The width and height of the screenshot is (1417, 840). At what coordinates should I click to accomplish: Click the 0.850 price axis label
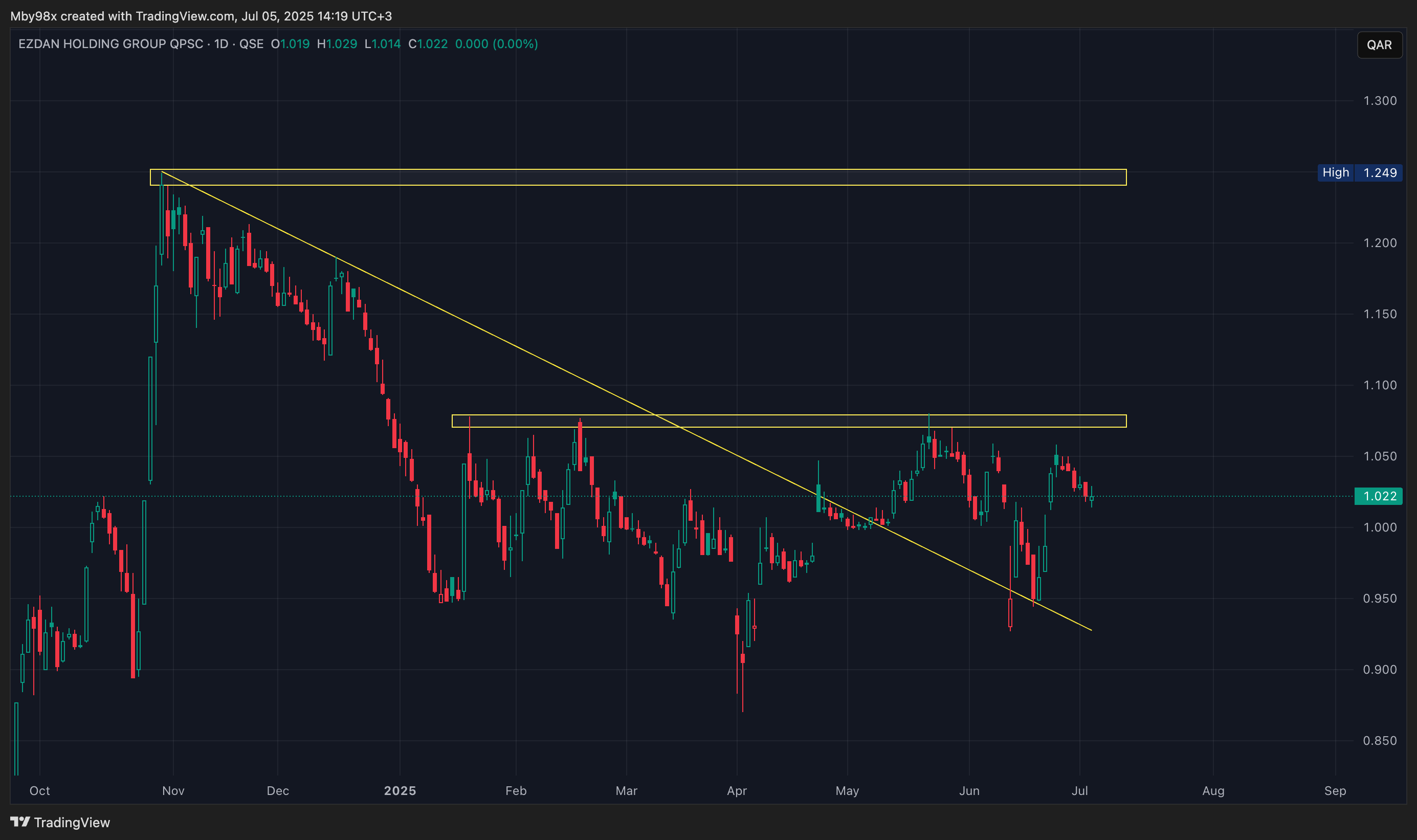click(x=1380, y=741)
